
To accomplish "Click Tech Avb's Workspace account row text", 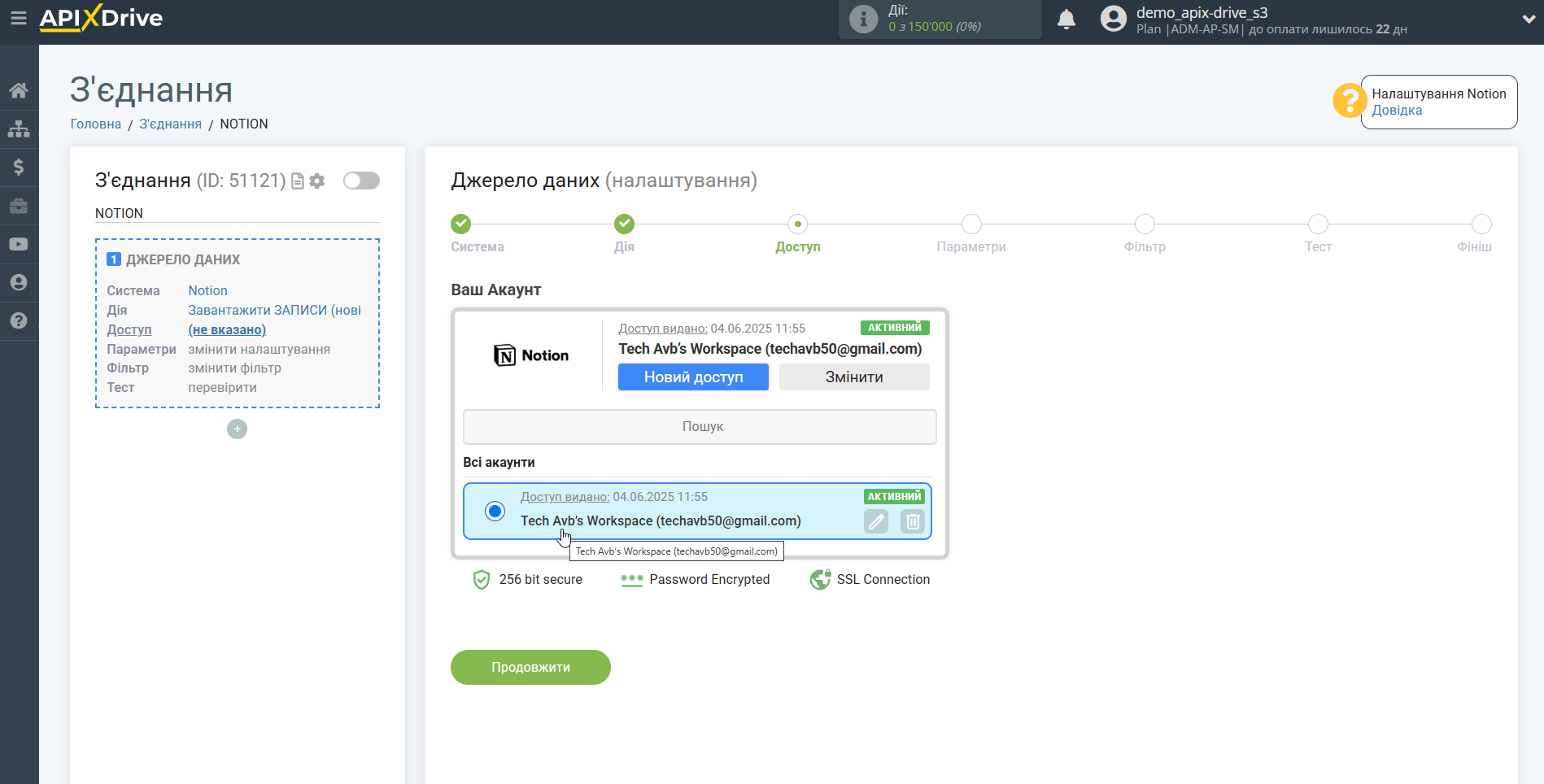I will click(661, 521).
